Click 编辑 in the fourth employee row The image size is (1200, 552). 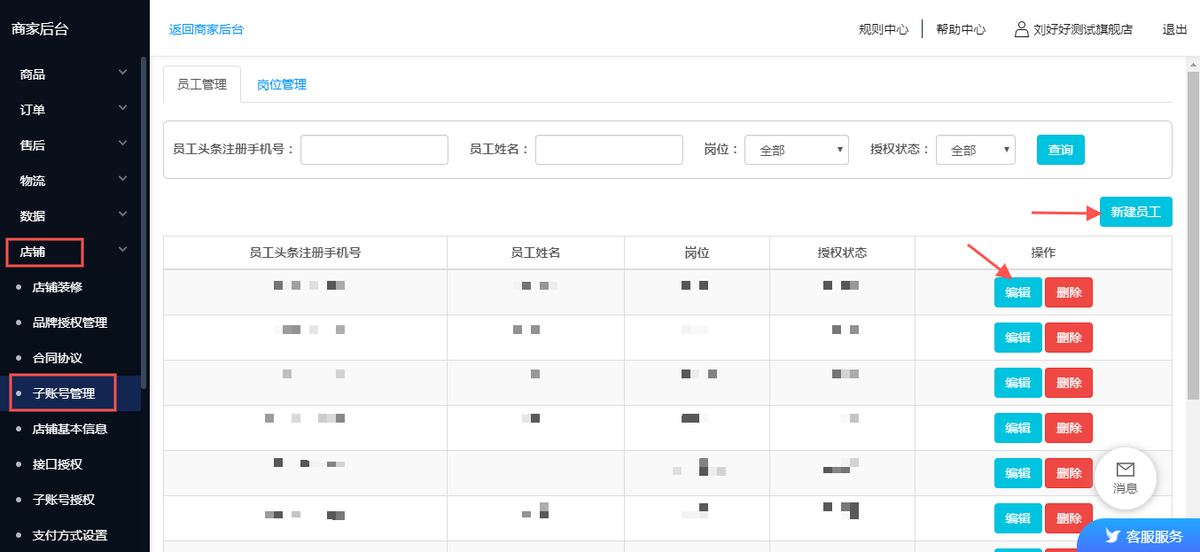[x=1018, y=428]
